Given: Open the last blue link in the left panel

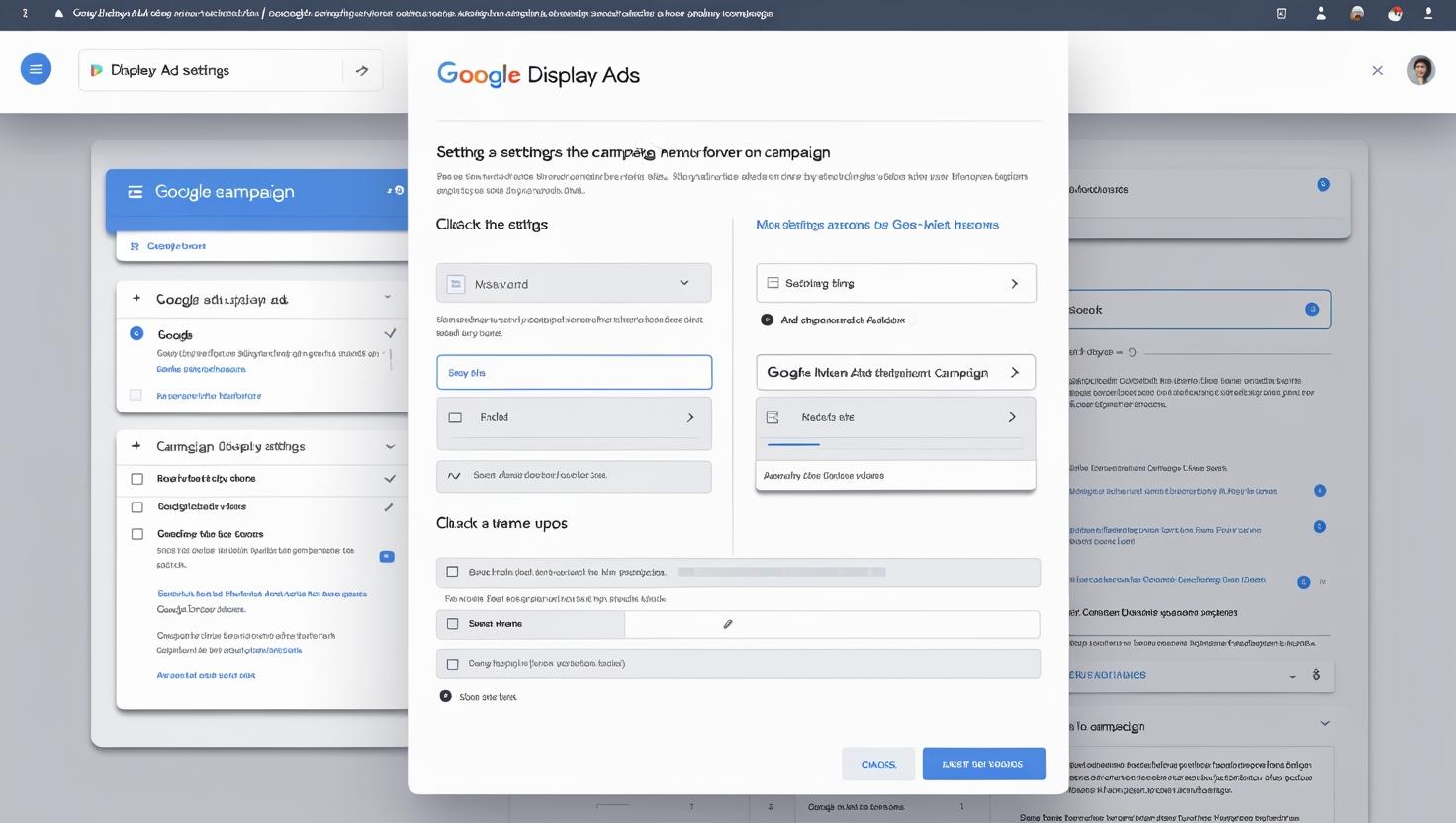Looking at the screenshot, I should pyautogui.click(x=206, y=675).
